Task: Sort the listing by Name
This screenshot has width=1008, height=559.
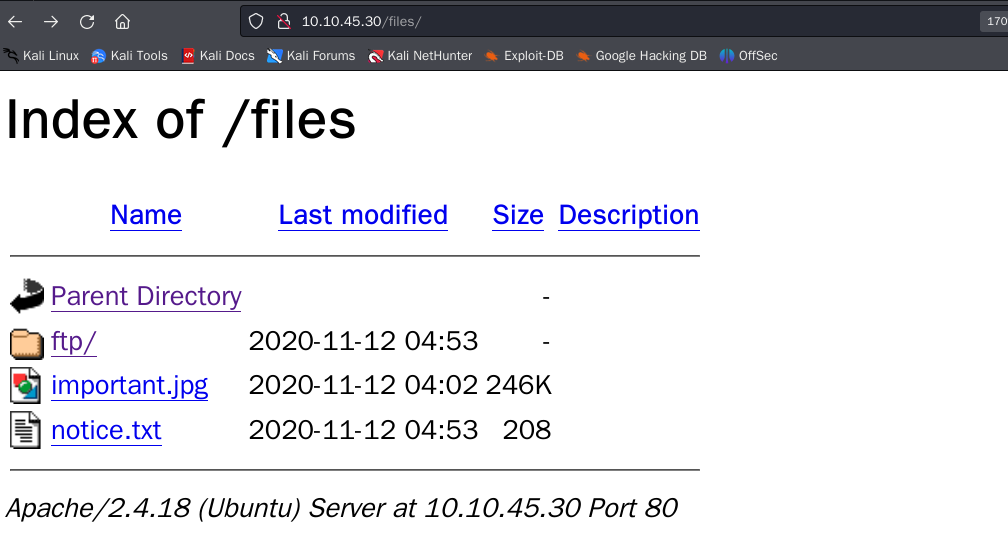Action: (146, 215)
